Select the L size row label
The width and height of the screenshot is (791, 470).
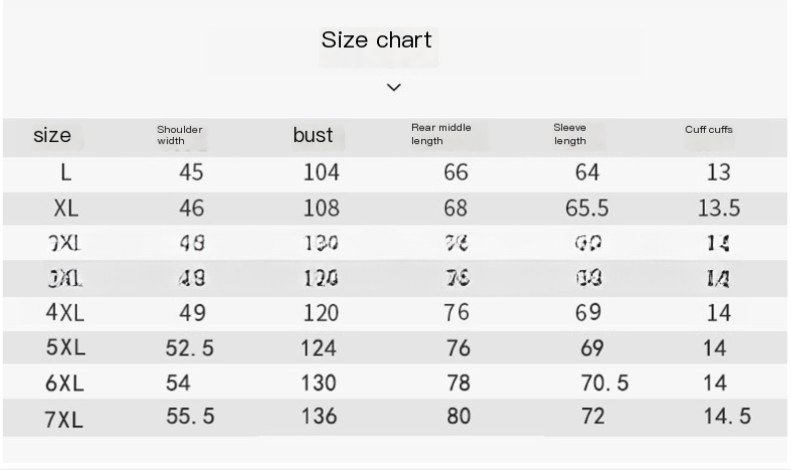66,172
